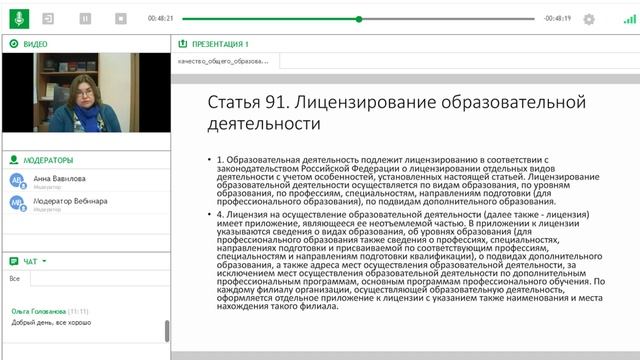The image size is (640, 360).
Task: Open the settings gear icon
Action: [589, 19]
